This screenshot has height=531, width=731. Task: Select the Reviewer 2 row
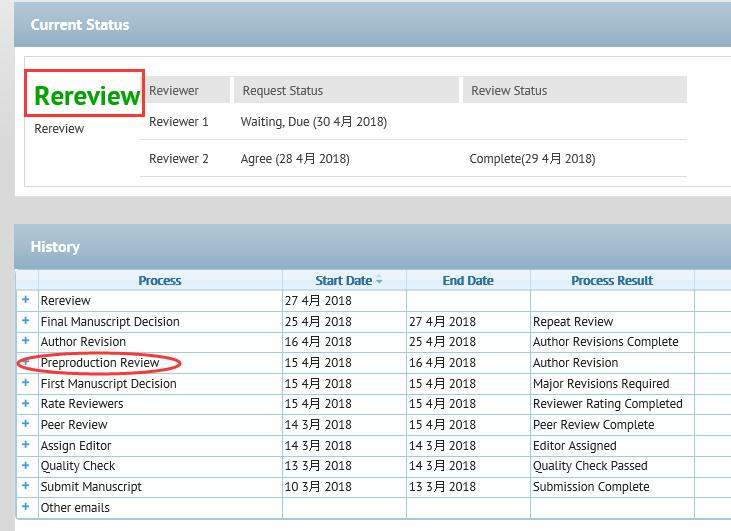tap(179, 159)
